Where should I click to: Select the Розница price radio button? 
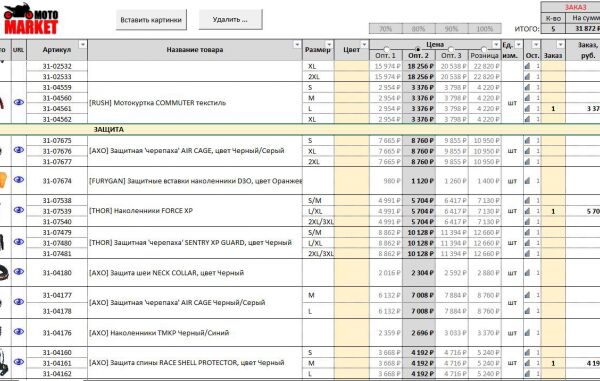tap(484, 49)
